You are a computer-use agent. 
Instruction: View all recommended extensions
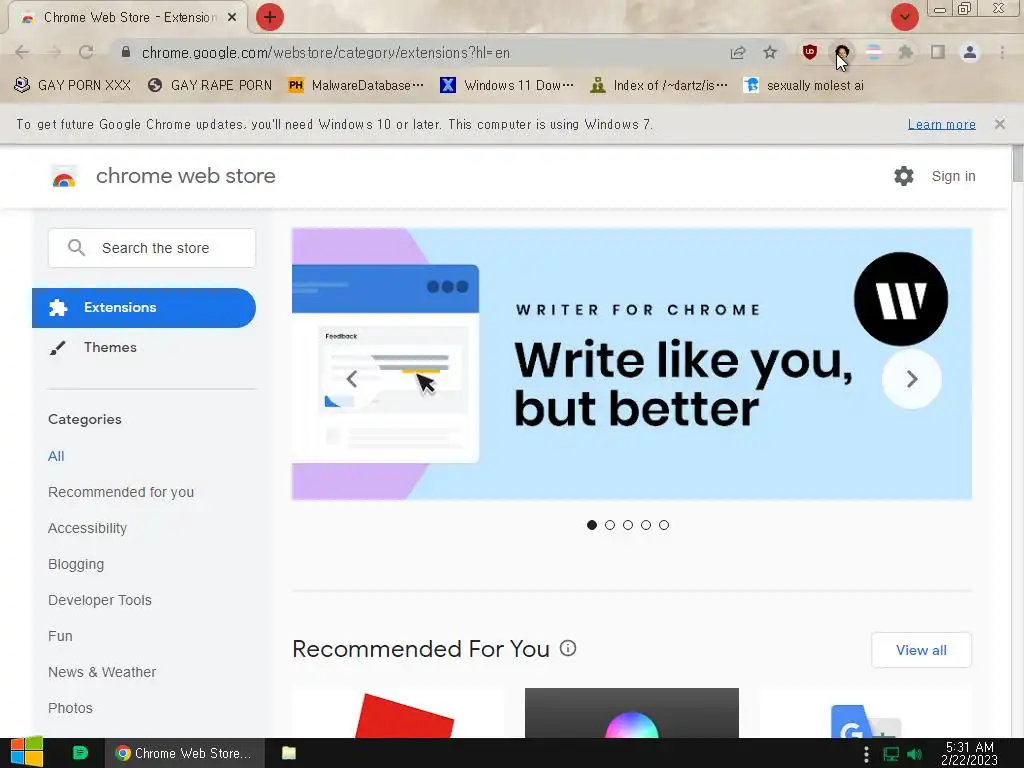(x=921, y=650)
